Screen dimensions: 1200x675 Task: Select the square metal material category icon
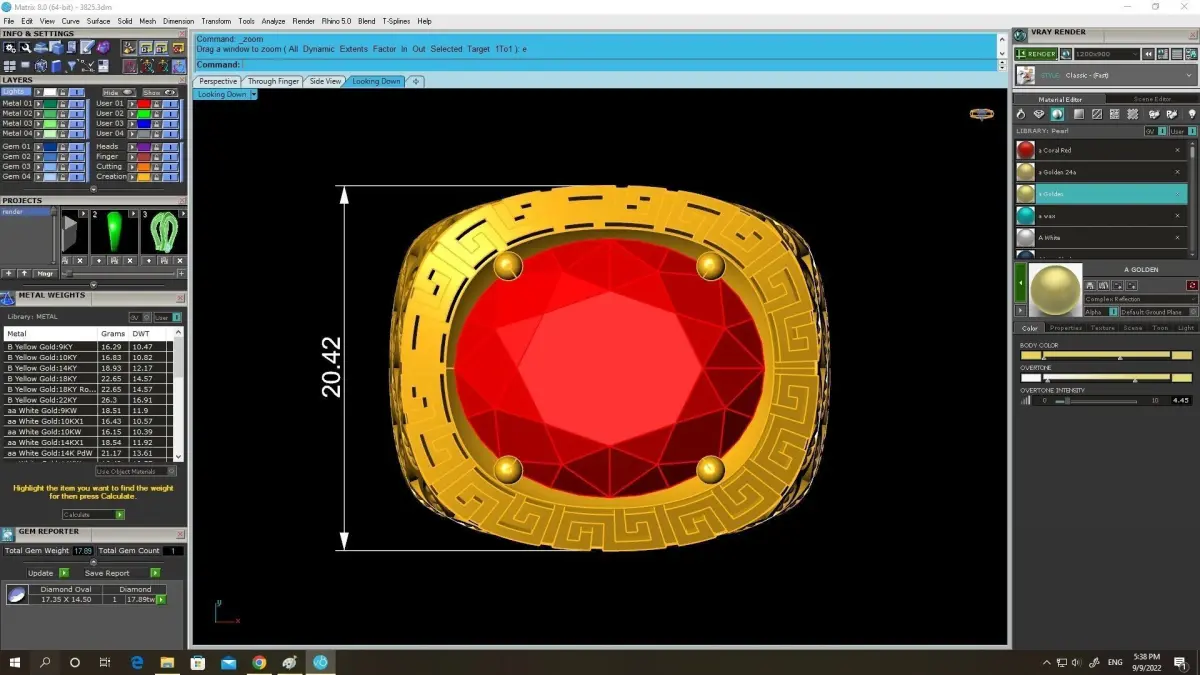[1079, 114]
